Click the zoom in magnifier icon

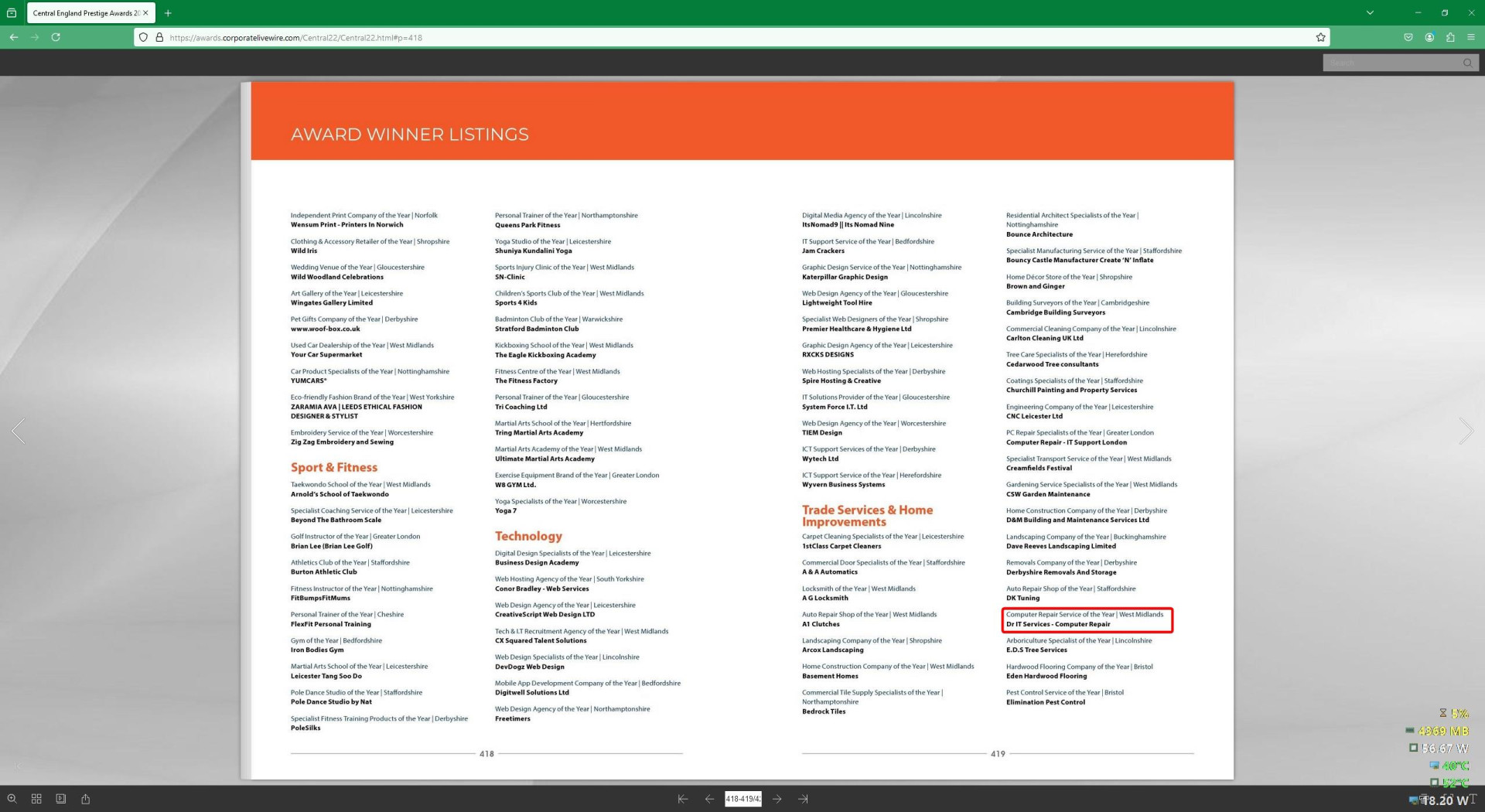point(12,799)
